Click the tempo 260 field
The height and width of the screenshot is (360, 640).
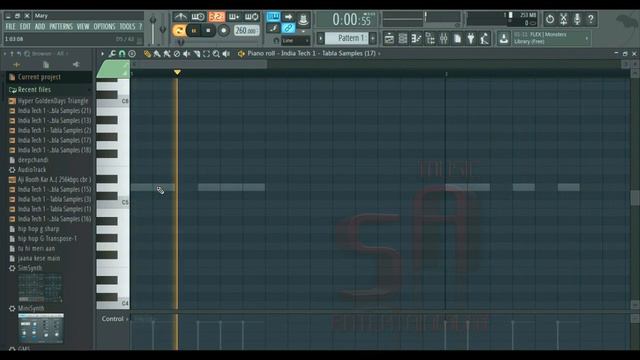coord(246,31)
